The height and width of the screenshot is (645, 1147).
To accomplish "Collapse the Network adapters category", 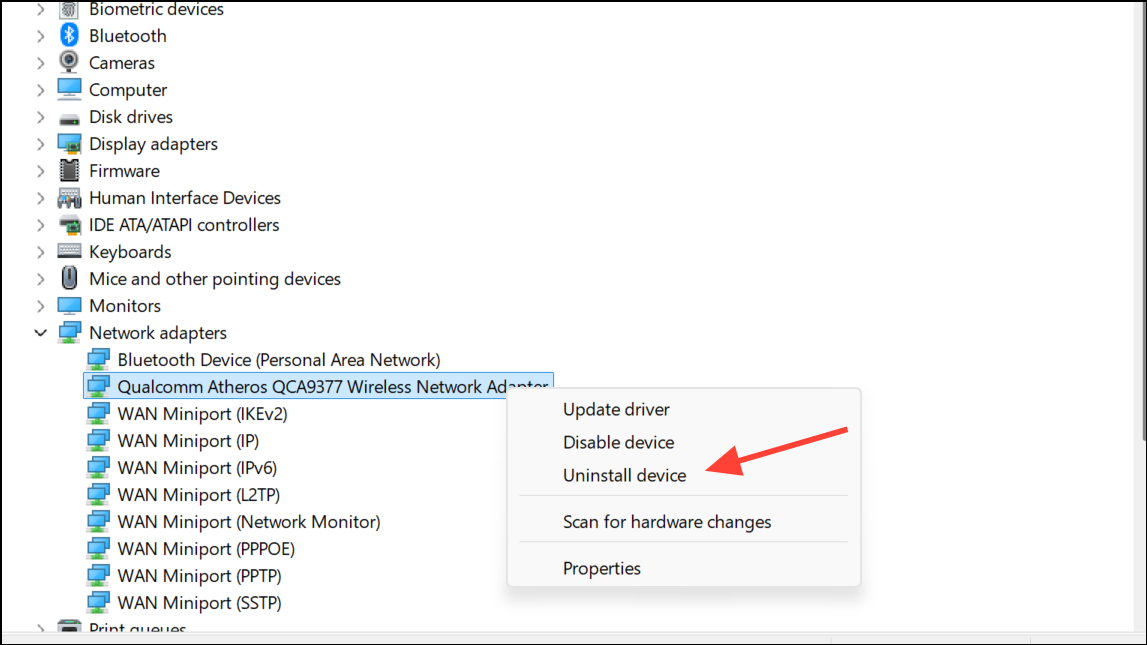I will pos(40,333).
